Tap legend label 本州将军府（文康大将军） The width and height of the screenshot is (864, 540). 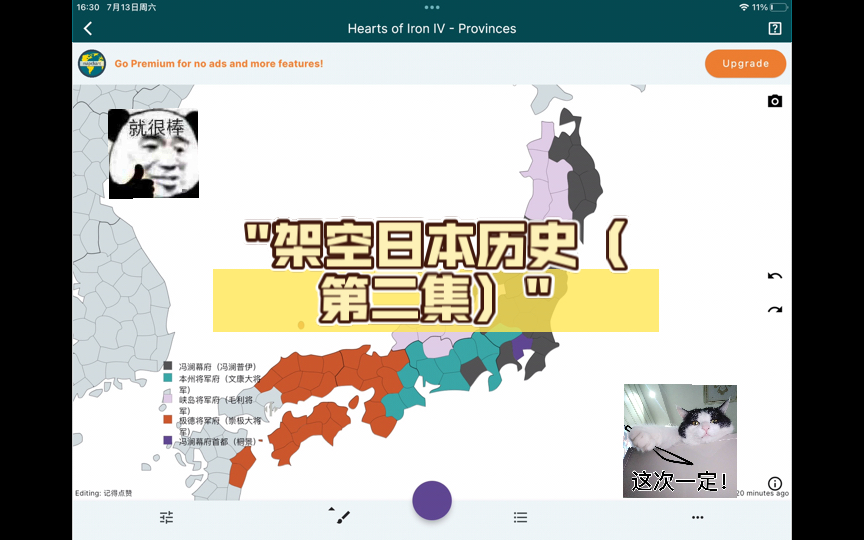[219, 384]
